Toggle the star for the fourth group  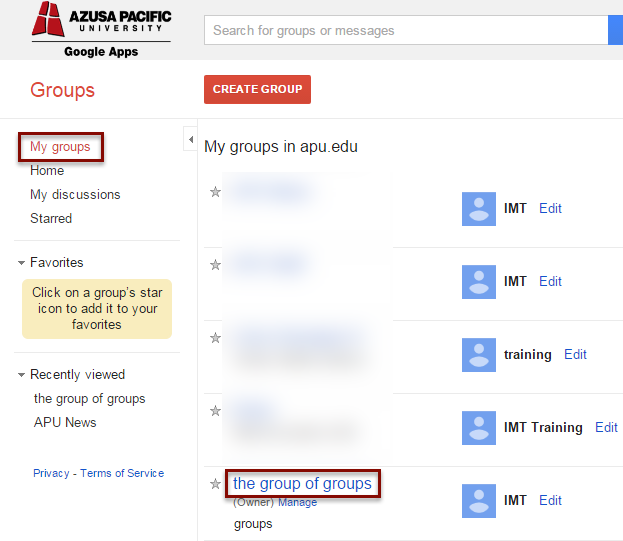click(215, 411)
